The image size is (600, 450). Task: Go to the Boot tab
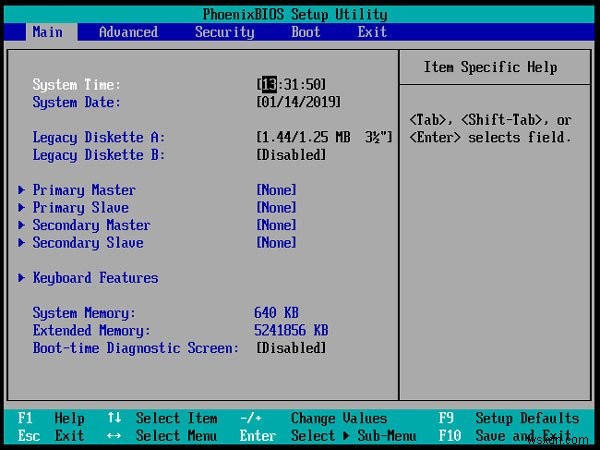[305, 32]
